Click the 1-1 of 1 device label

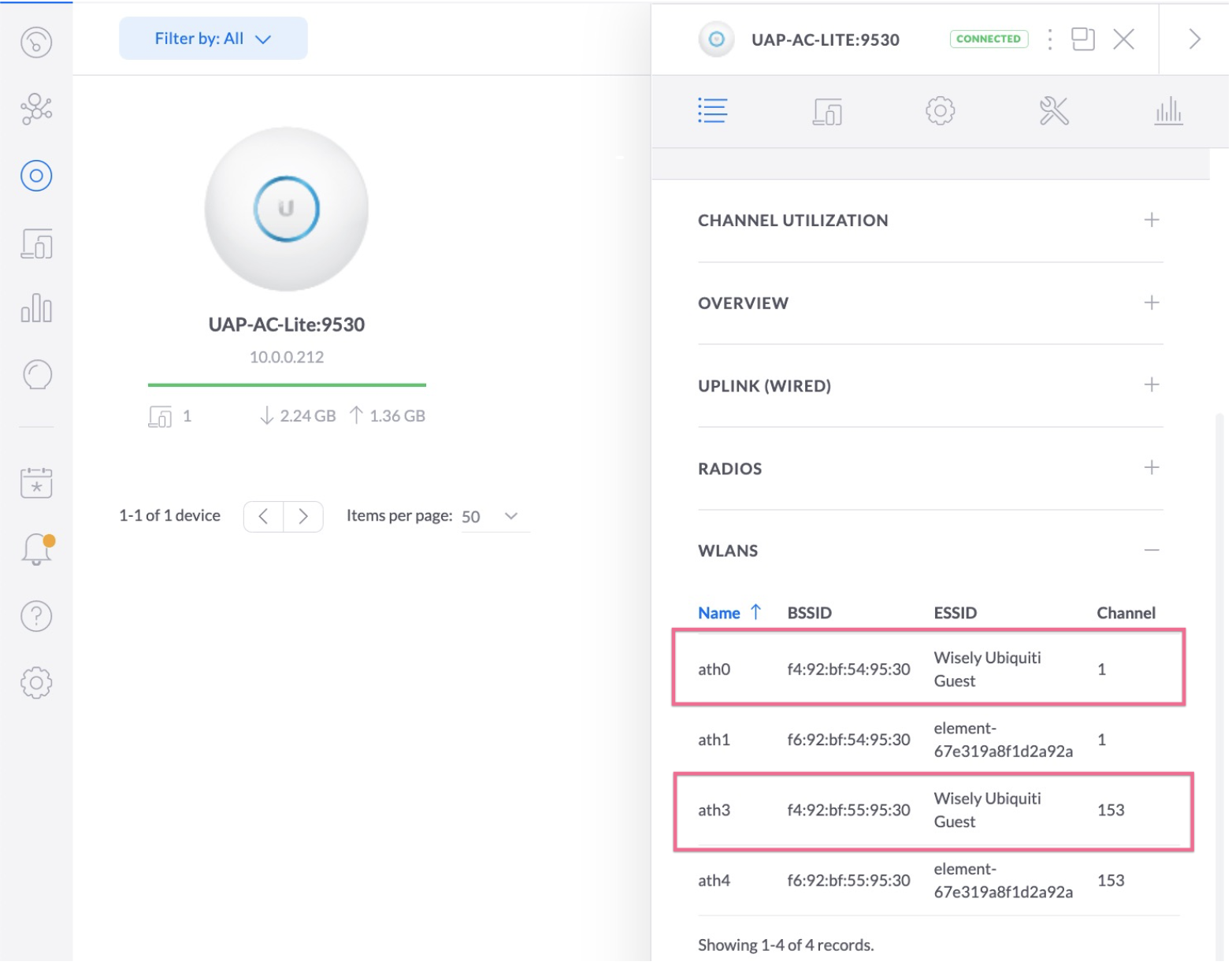[x=170, y=517]
